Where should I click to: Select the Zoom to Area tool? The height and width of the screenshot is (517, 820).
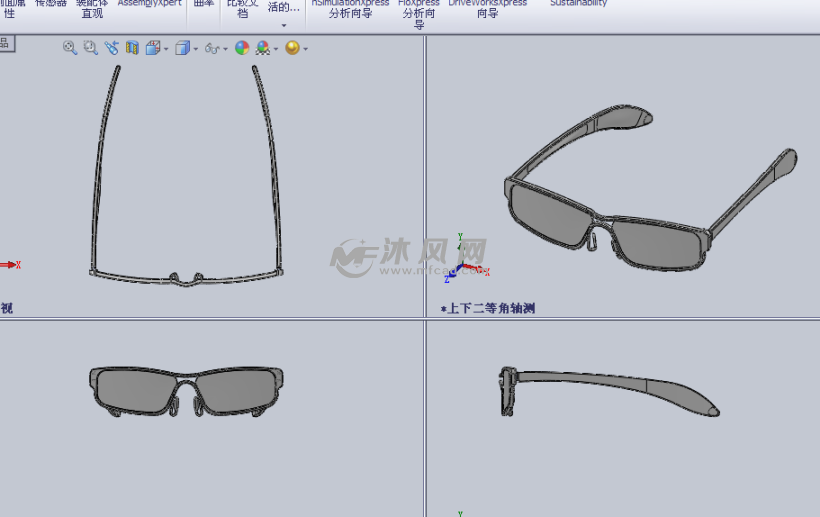click(x=91, y=48)
